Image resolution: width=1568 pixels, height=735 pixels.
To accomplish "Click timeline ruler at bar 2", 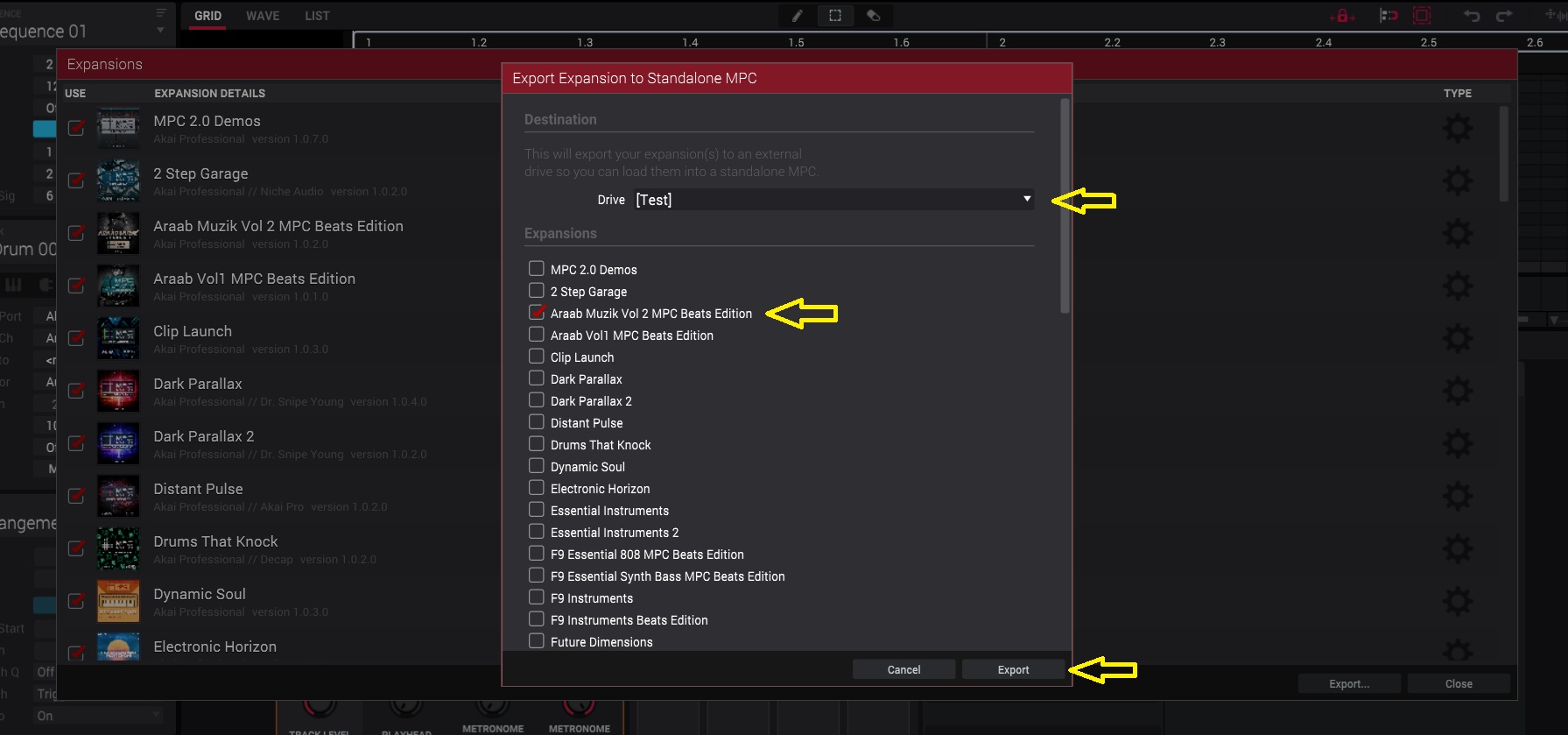I will (1002, 42).
